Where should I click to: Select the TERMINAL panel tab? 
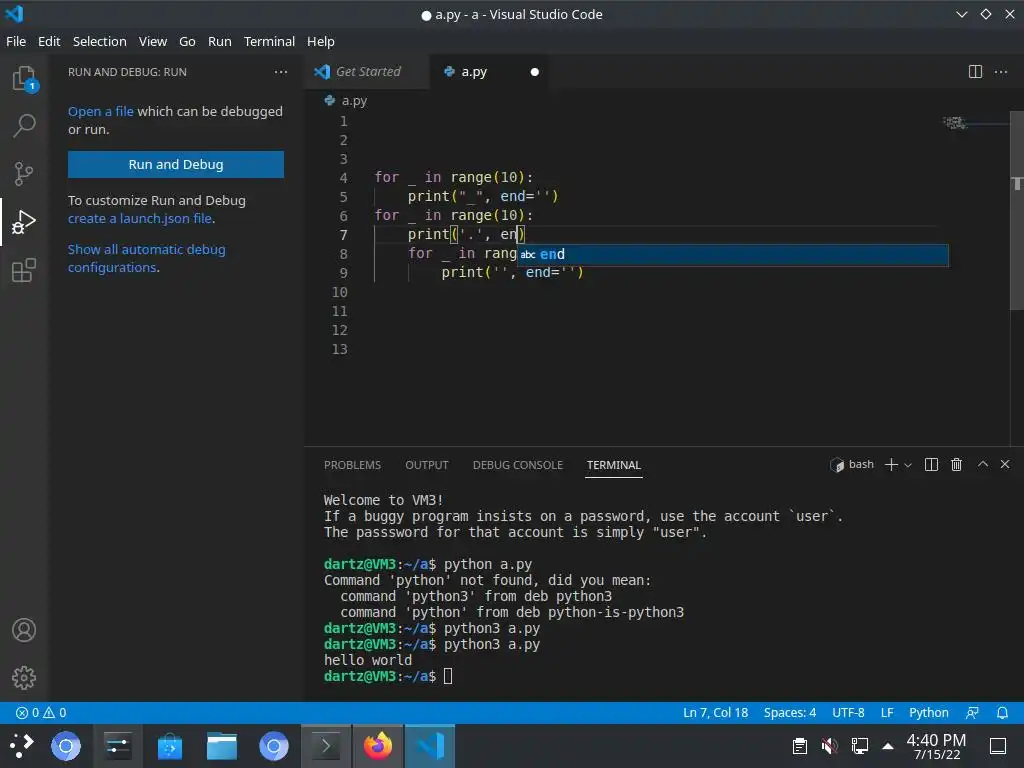pos(613,465)
